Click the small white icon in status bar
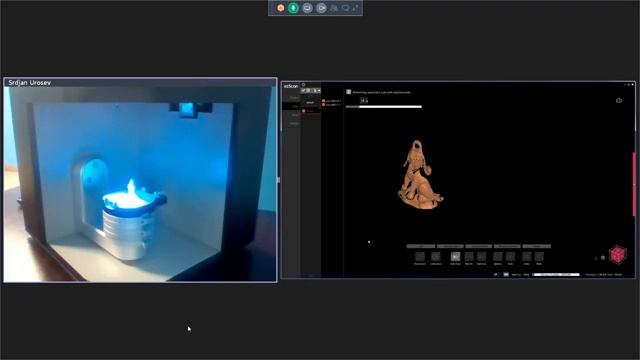Image resolution: width=640 pixels, height=360 pixels. click(x=506, y=275)
